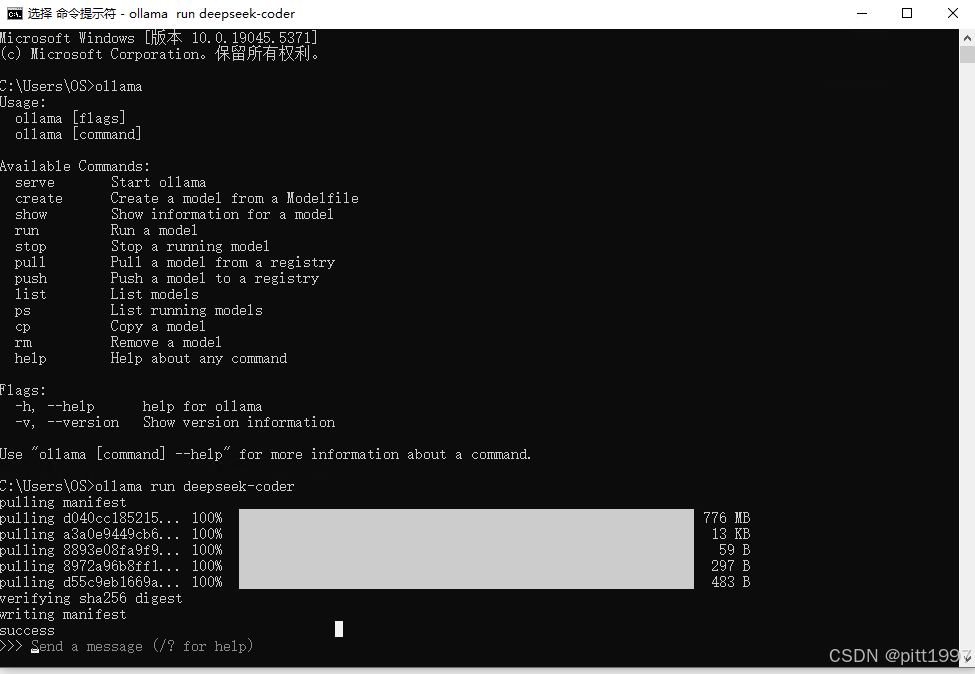Click progress bar for d040cc185215
This screenshot has height=674, width=975.
tap(466, 517)
